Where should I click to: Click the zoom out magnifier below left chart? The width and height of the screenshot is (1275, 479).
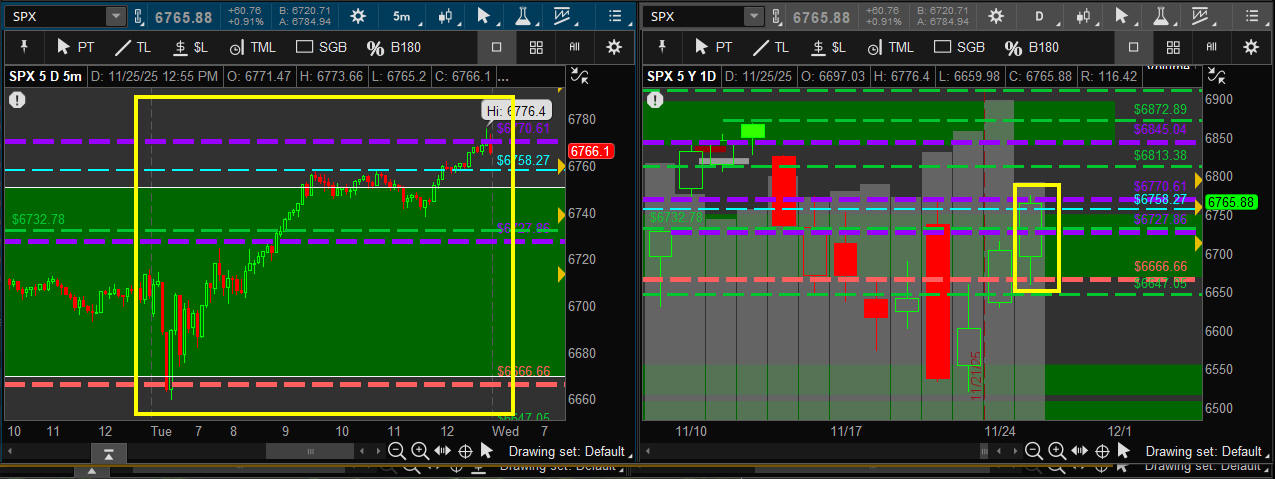tap(397, 451)
